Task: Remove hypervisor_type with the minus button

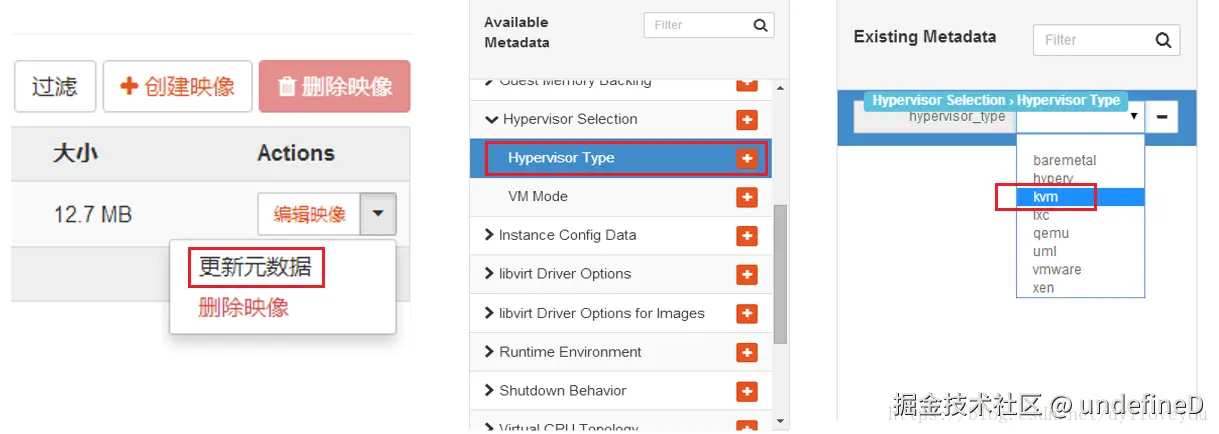Action: coord(1162,117)
